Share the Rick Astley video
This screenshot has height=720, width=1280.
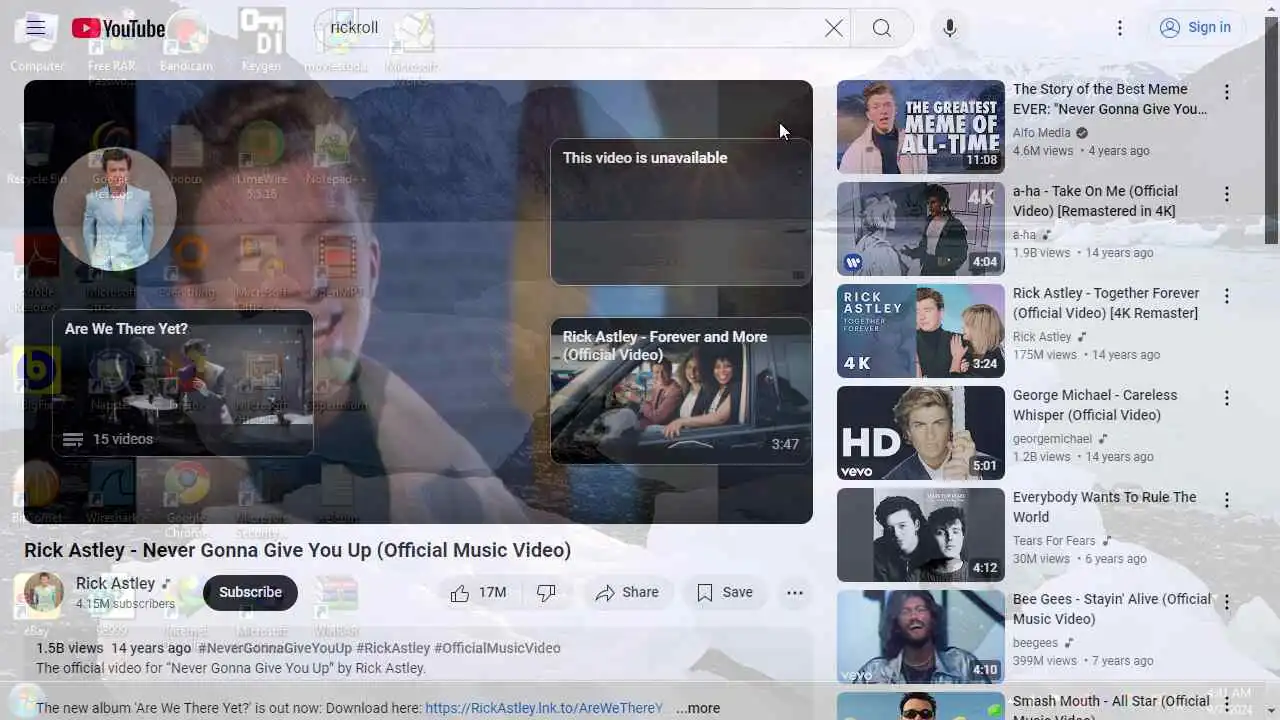(x=628, y=593)
